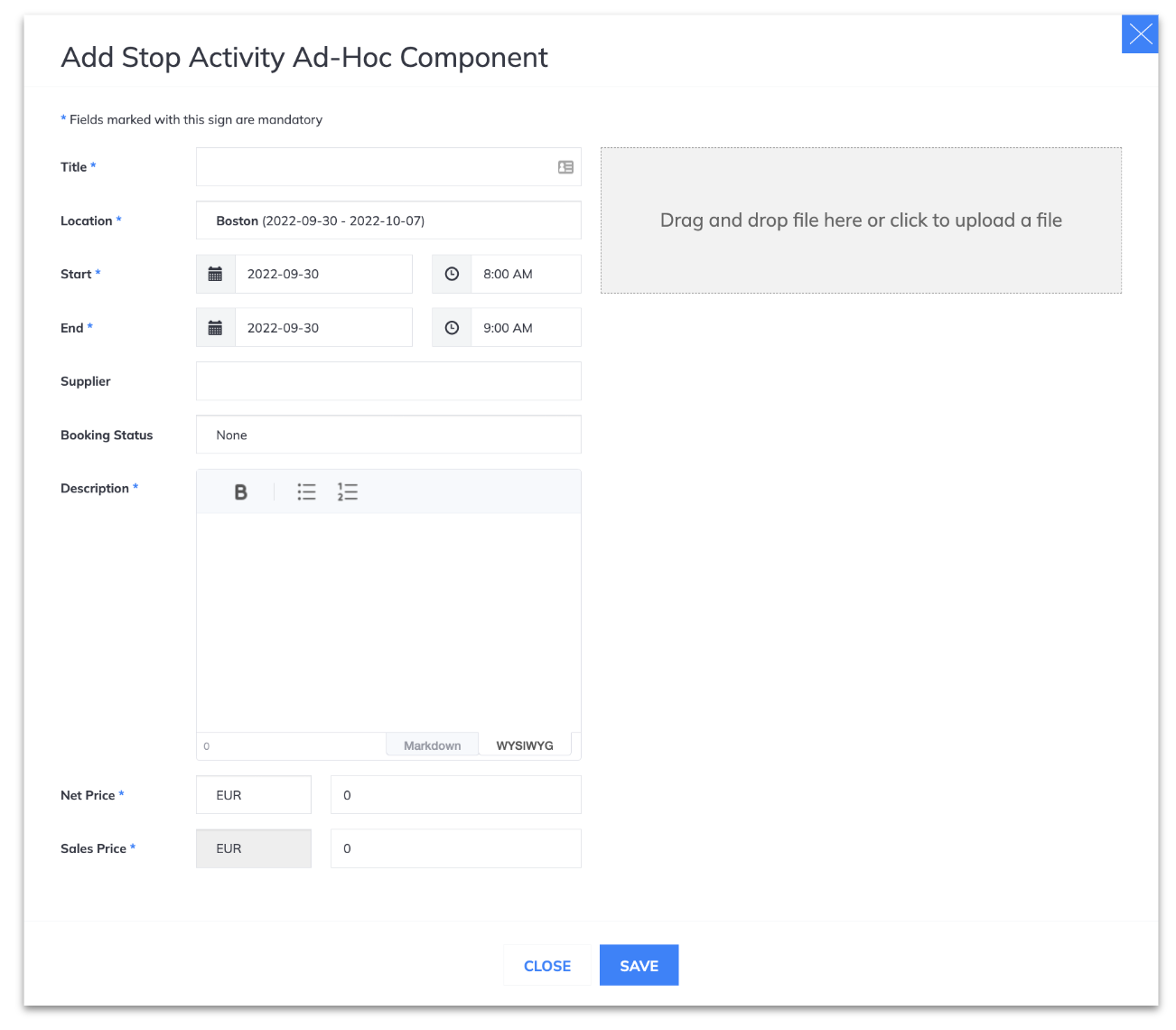The width and height of the screenshot is (1176, 1030).
Task: Click the Start time clock icon
Action: 453,274
